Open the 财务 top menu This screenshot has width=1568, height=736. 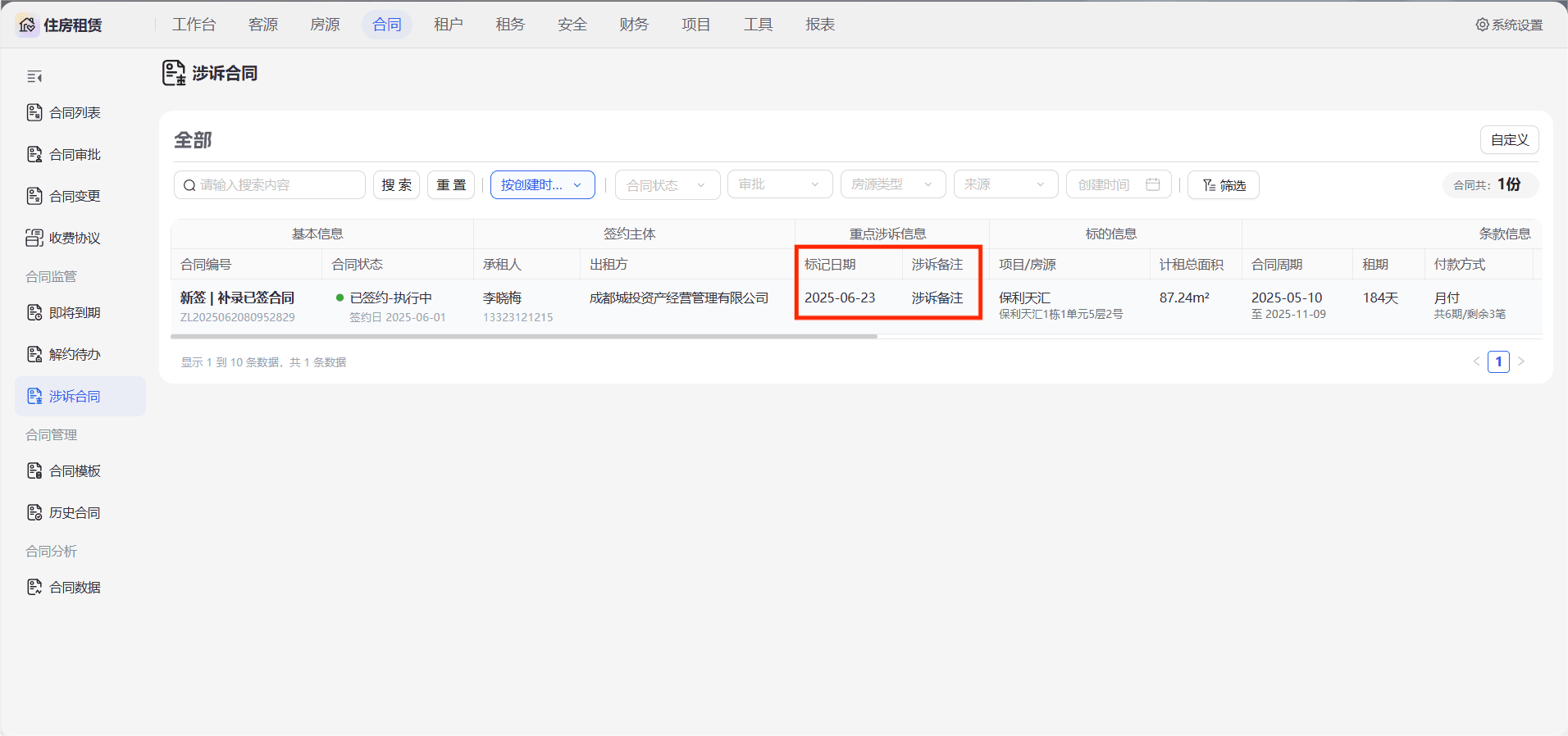pyautogui.click(x=634, y=25)
